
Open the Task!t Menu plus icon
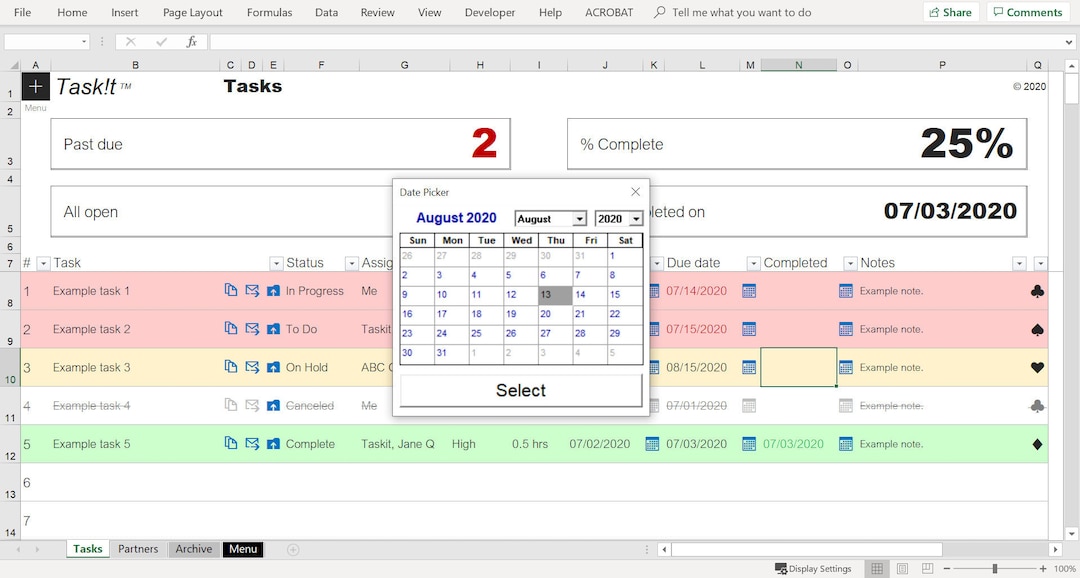pos(36,86)
